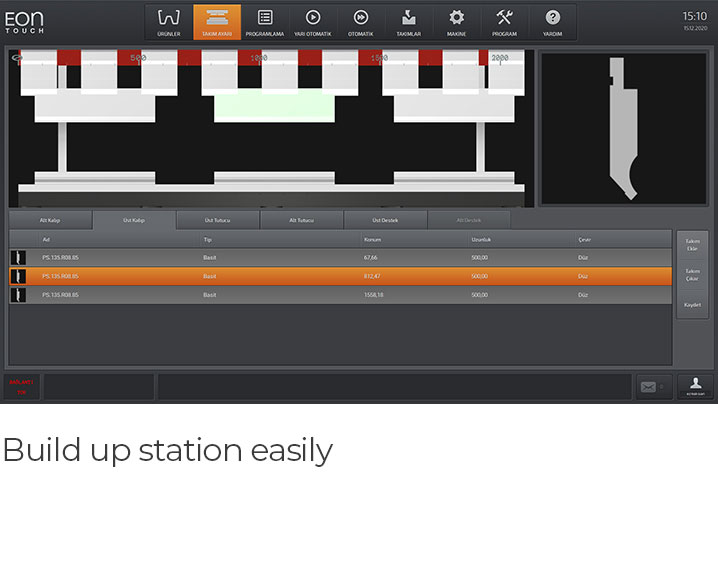Click punch thumbnail in row with Konum 1558,18
The height and width of the screenshot is (574, 718).
tap(18, 295)
